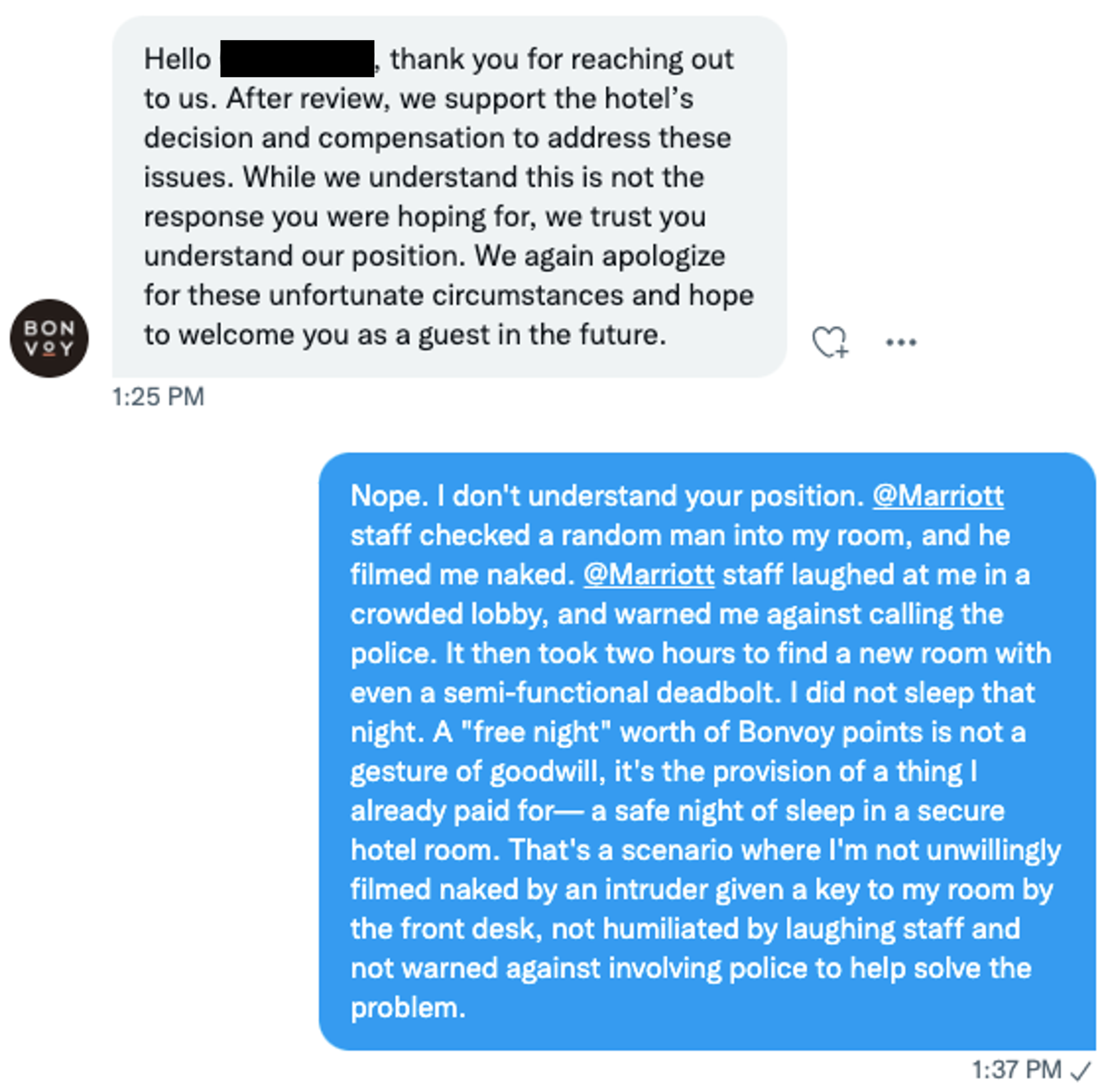
Task: Click the Bonvoy profile avatar
Action: coord(50,339)
